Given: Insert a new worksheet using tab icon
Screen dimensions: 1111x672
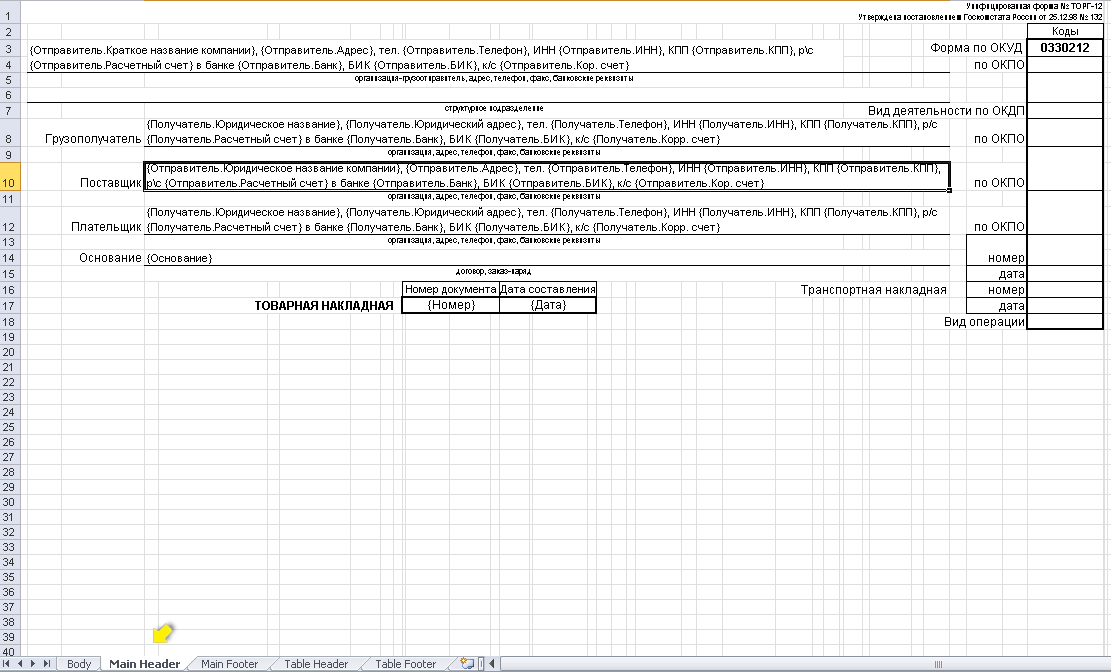Looking at the screenshot, I should coord(466,664).
